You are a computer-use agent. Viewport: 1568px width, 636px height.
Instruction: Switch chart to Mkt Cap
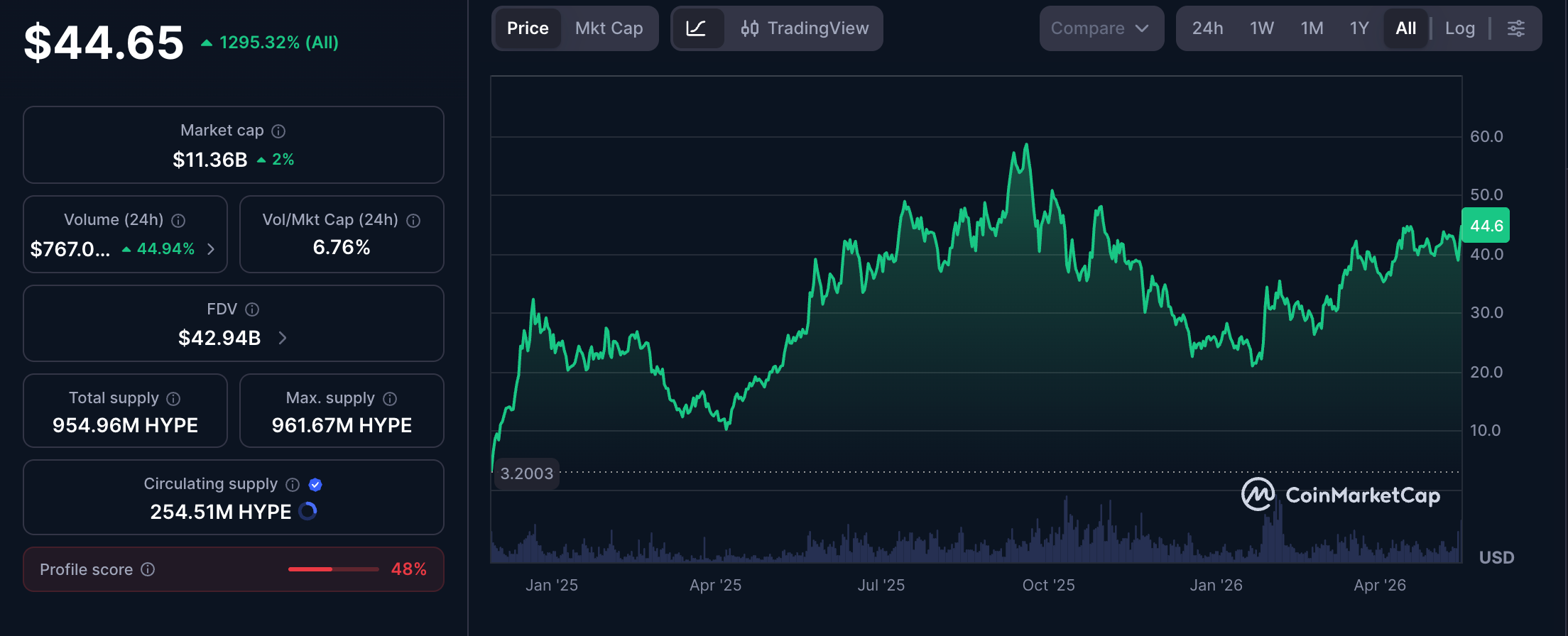(609, 28)
